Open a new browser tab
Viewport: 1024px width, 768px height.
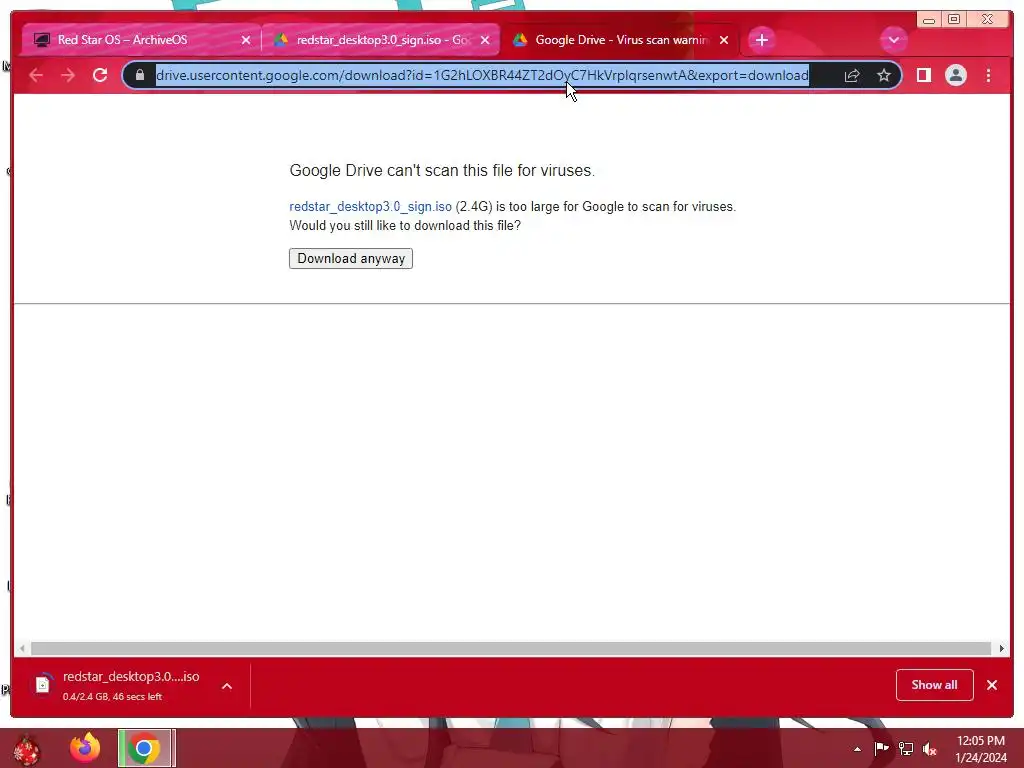pos(761,40)
